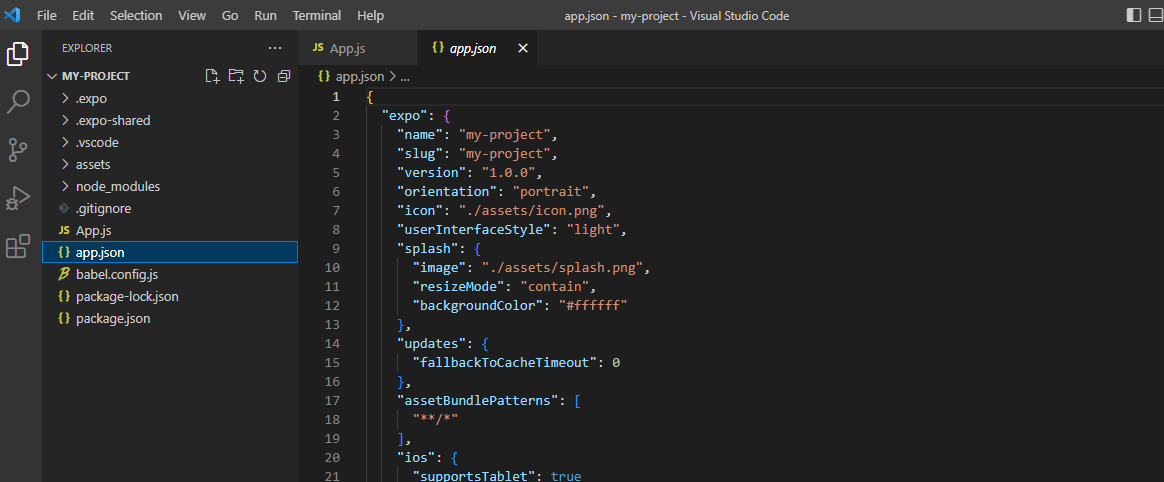Create a new folder in MY-PROJECT
Screen dimensions: 1164x482
click(236, 76)
